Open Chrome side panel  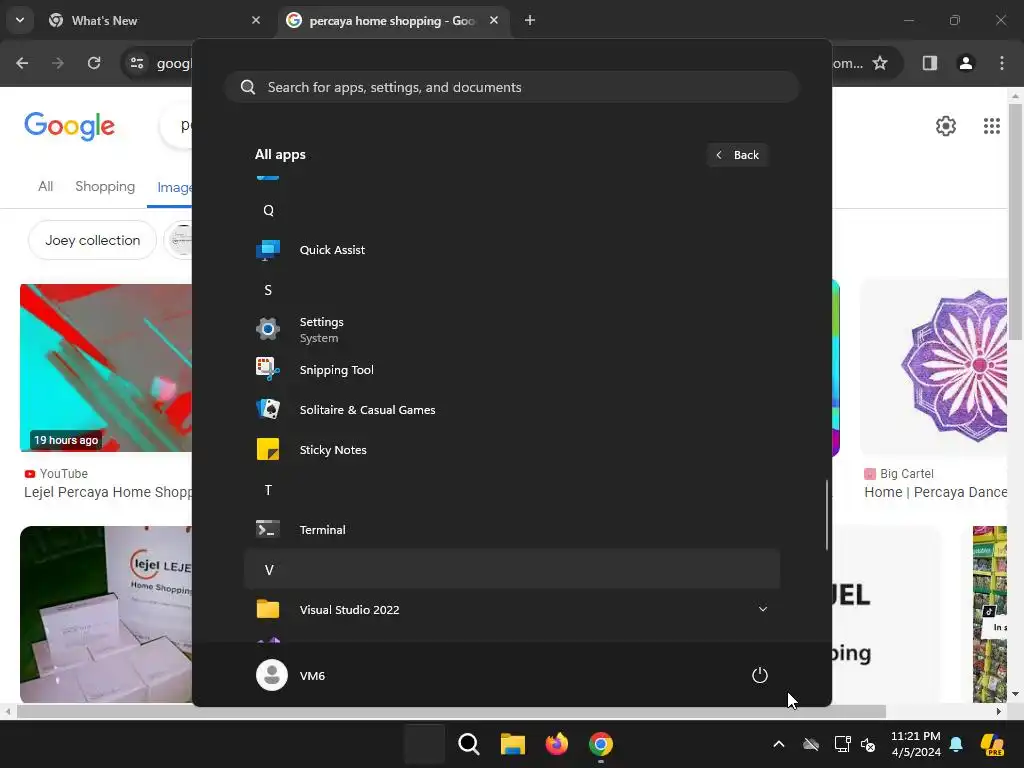click(929, 63)
